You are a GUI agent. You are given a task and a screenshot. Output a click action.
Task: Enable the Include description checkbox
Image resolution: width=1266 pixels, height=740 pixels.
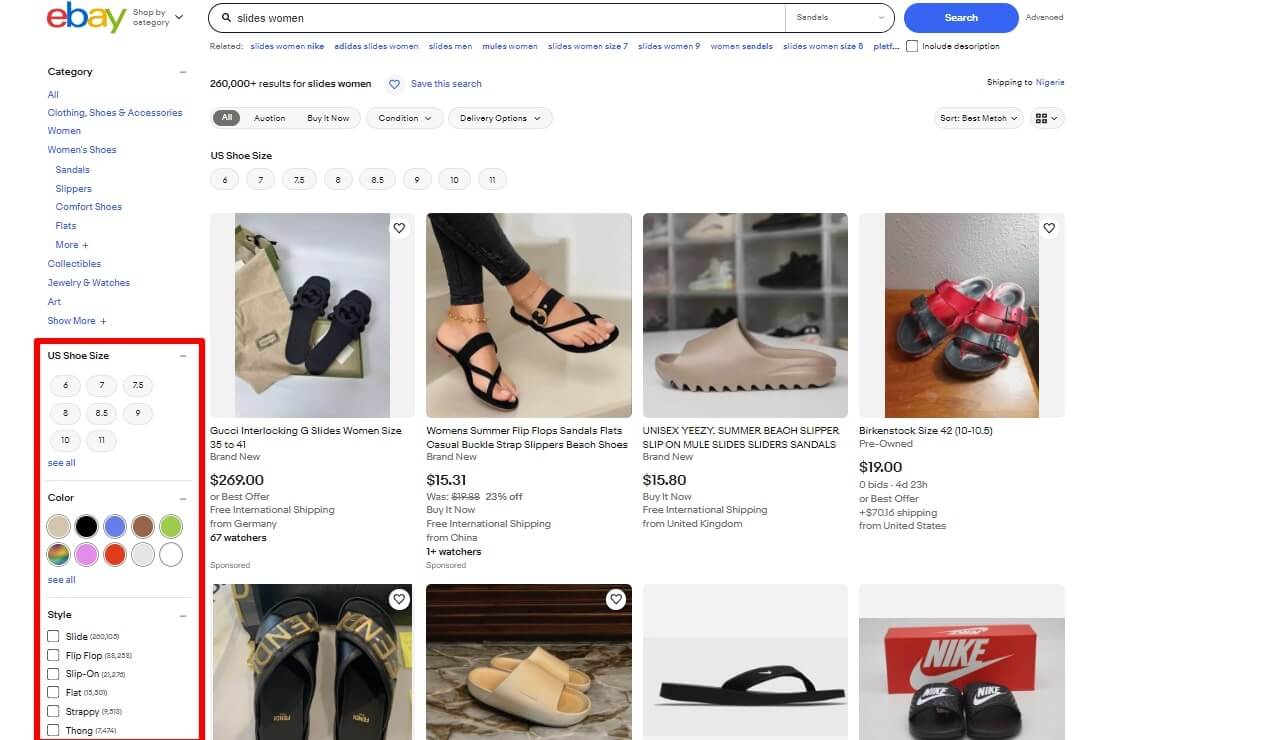[914, 45]
